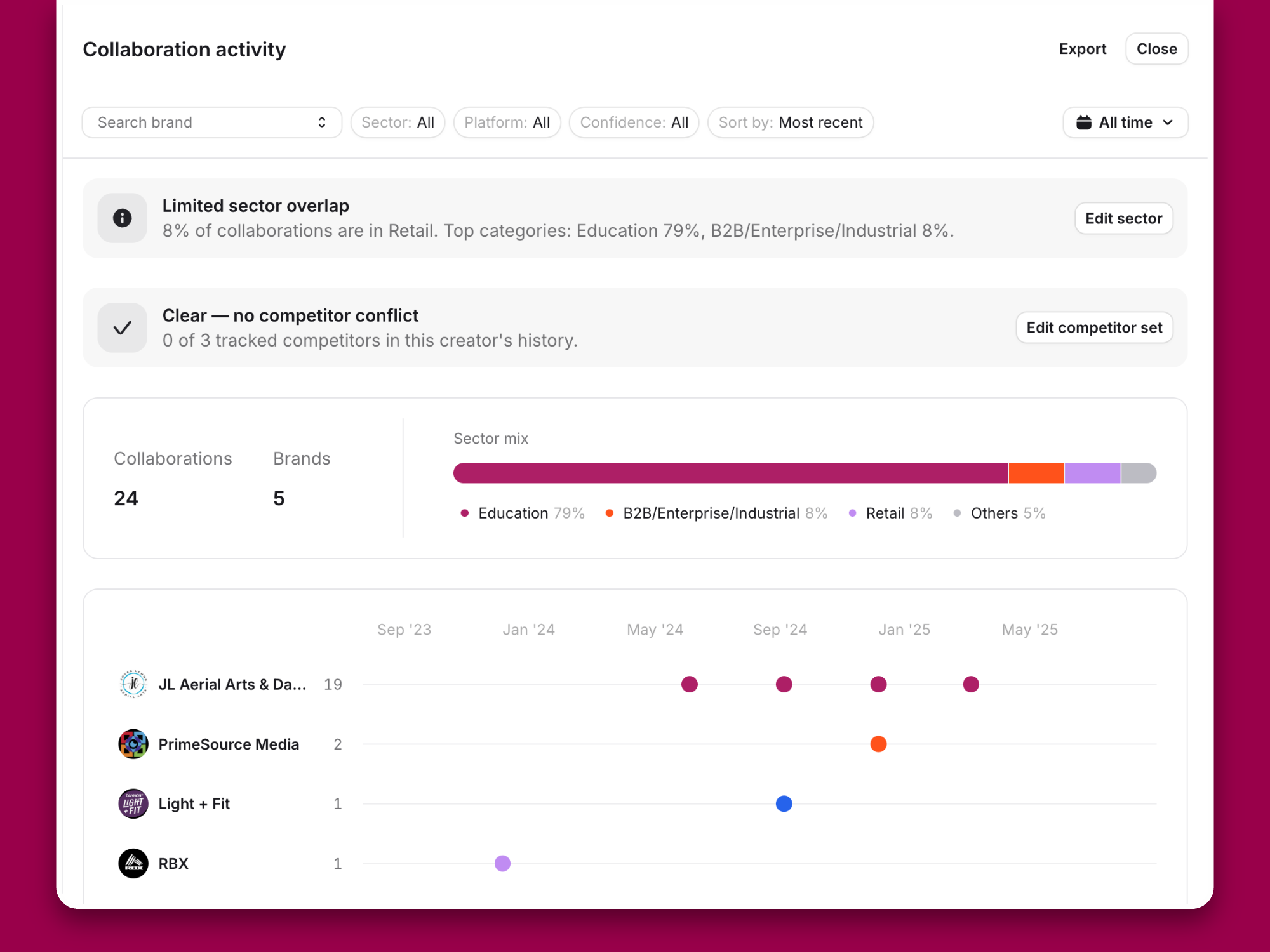The image size is (1270, 952).
Task: Click the gray Others segment of sector mix bar
Action: click(x=1139, y=473)
